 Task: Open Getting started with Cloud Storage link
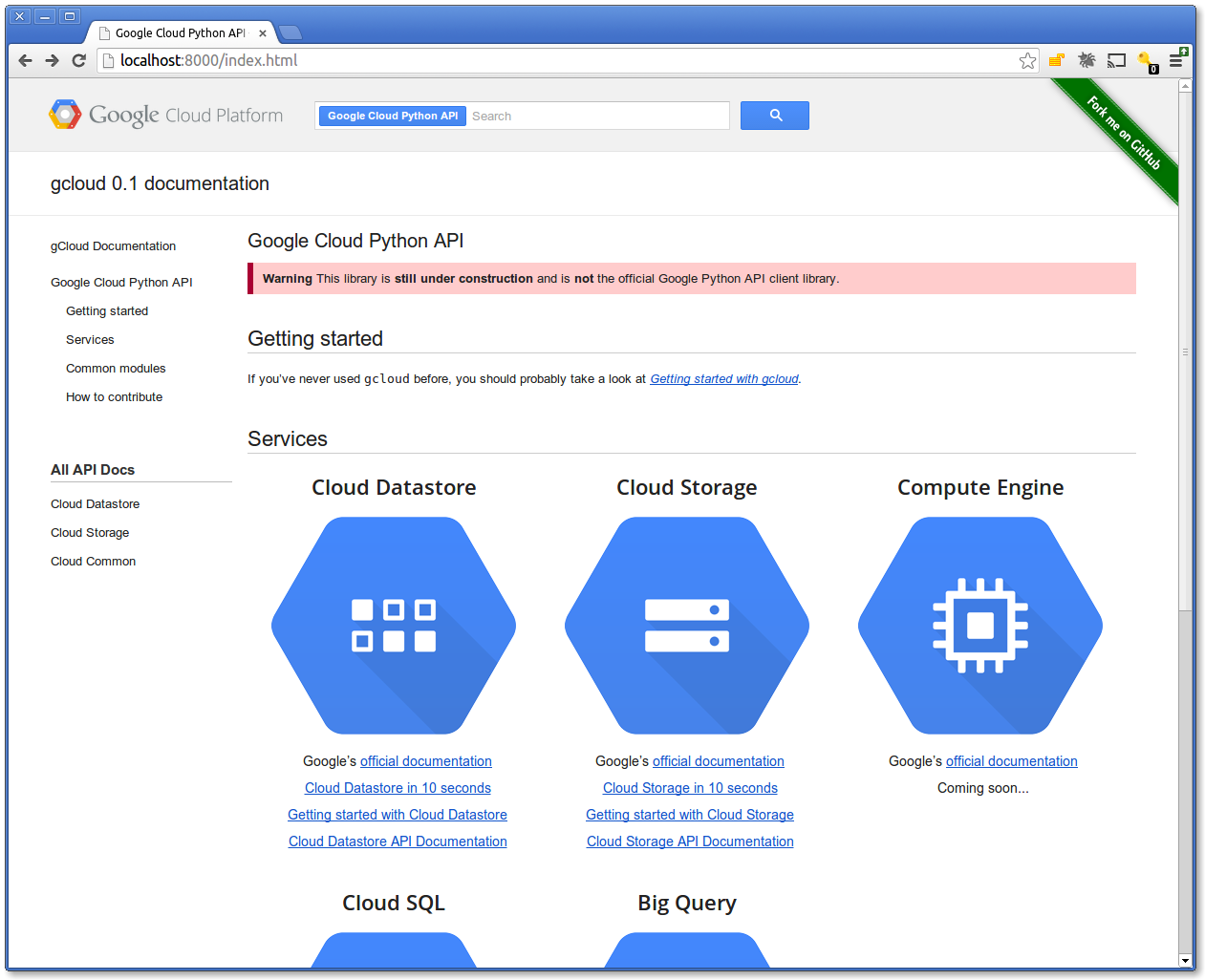point(690,815)
